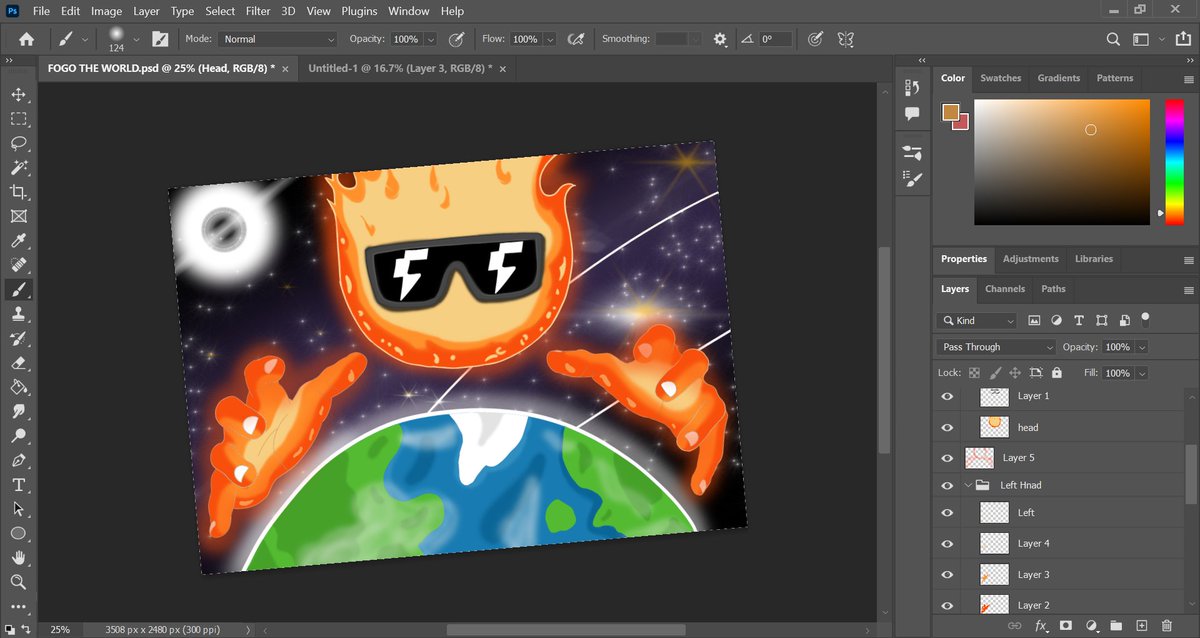The image size is (1200, 638).
Task: Select the Zoom tool
Action: [18, 582]
